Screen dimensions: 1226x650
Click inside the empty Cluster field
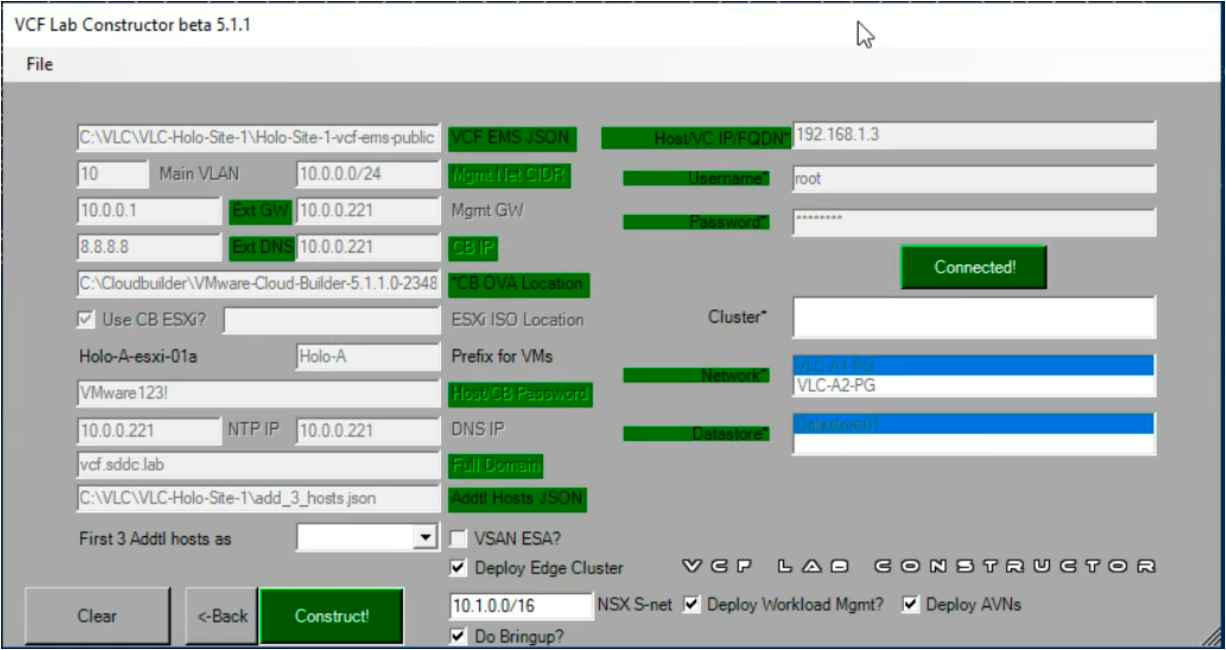coord(972,316)
